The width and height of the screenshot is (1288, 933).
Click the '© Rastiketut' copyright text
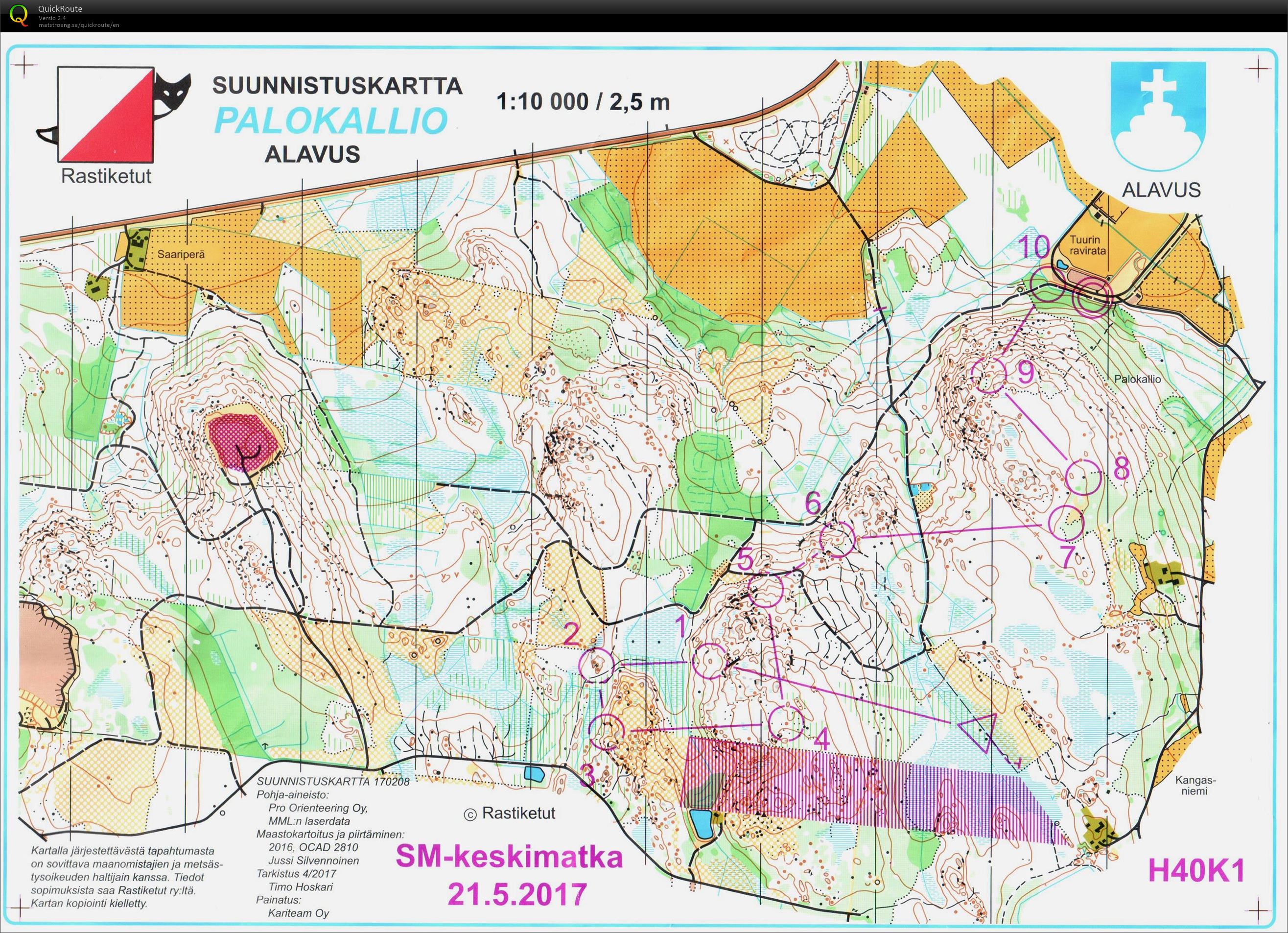click(510, 813)
